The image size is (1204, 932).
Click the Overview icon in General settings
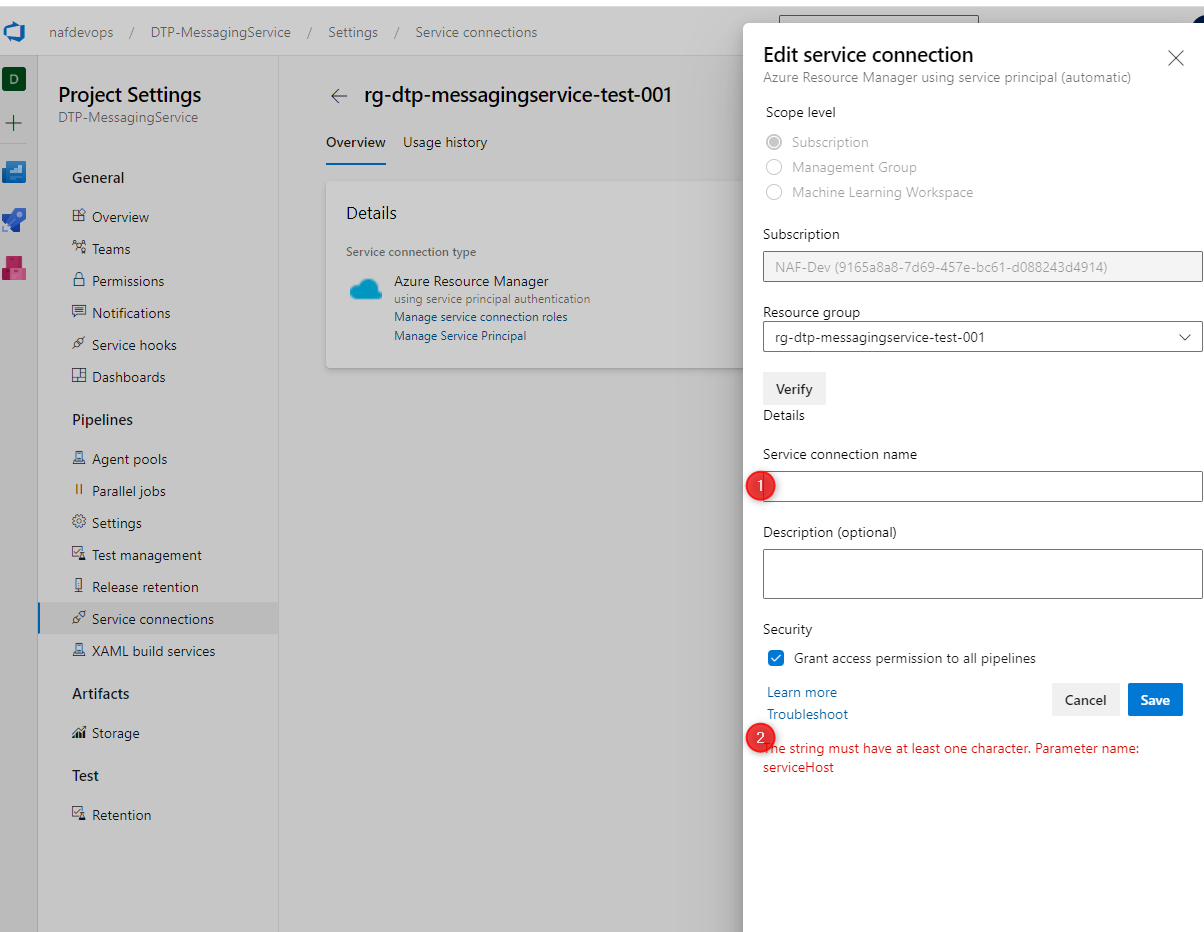pos(79,216)
